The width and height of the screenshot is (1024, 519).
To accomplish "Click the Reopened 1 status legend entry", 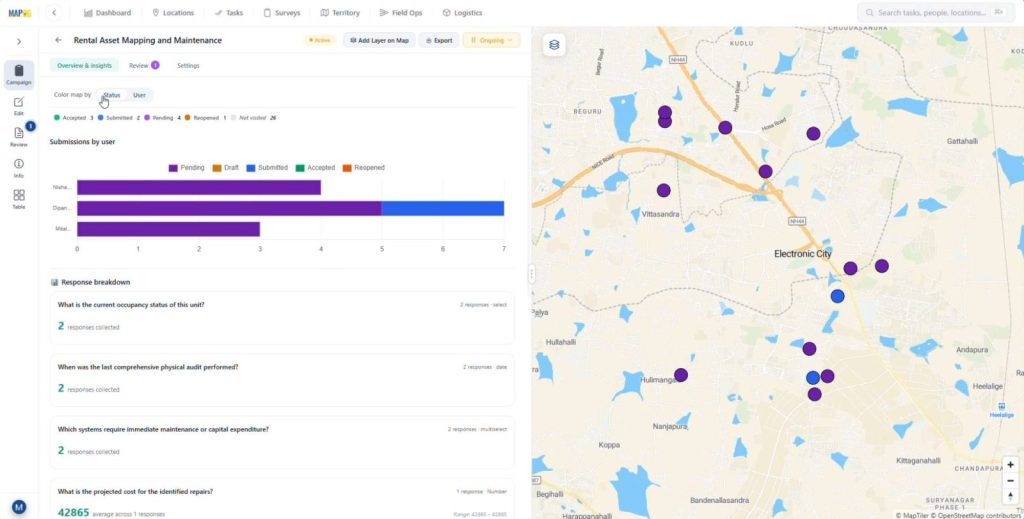I will pos(205,118).
